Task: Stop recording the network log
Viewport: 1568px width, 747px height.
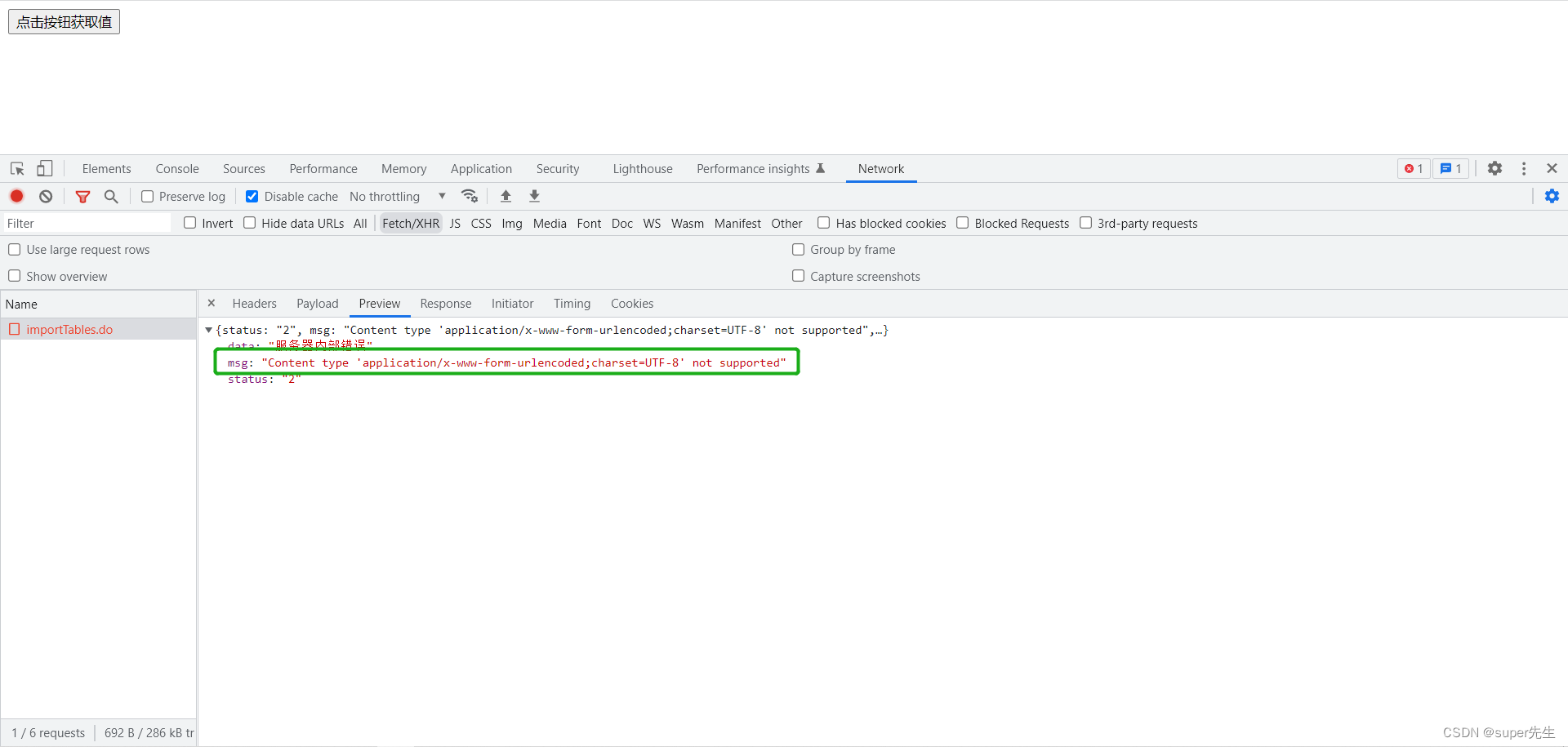Action: point(16,196)
